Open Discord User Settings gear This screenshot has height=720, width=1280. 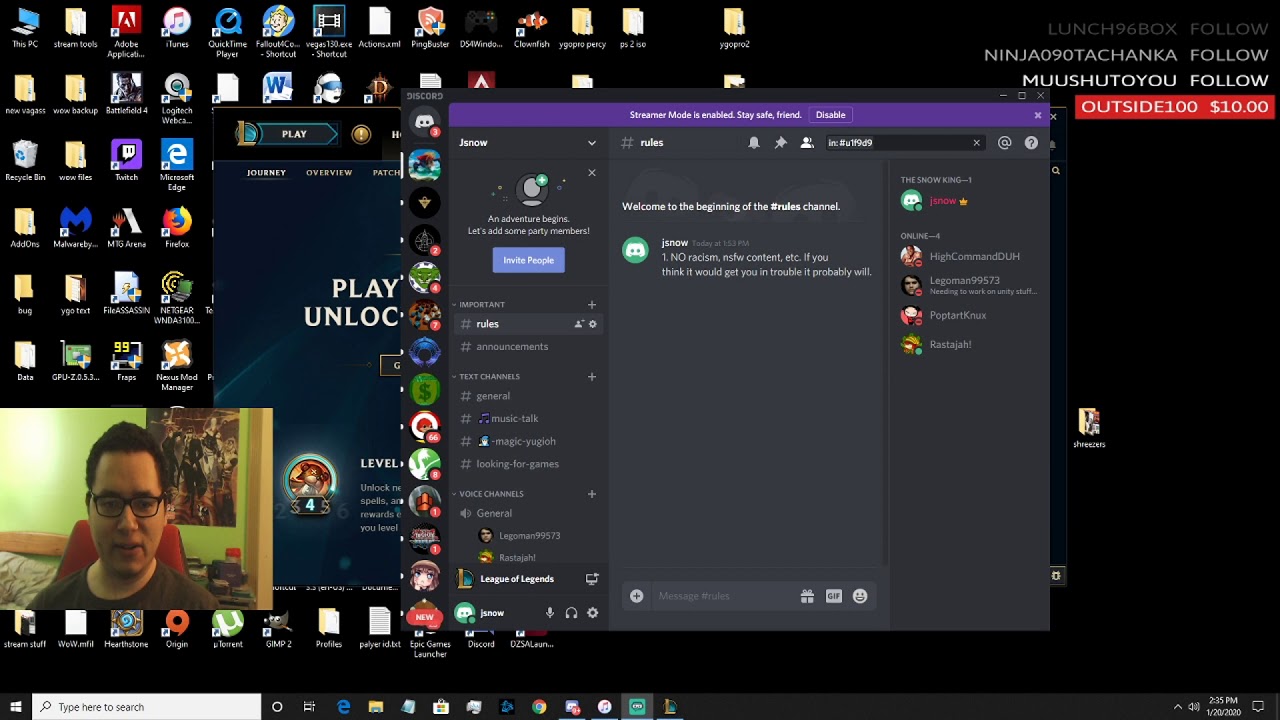[593, 613]
